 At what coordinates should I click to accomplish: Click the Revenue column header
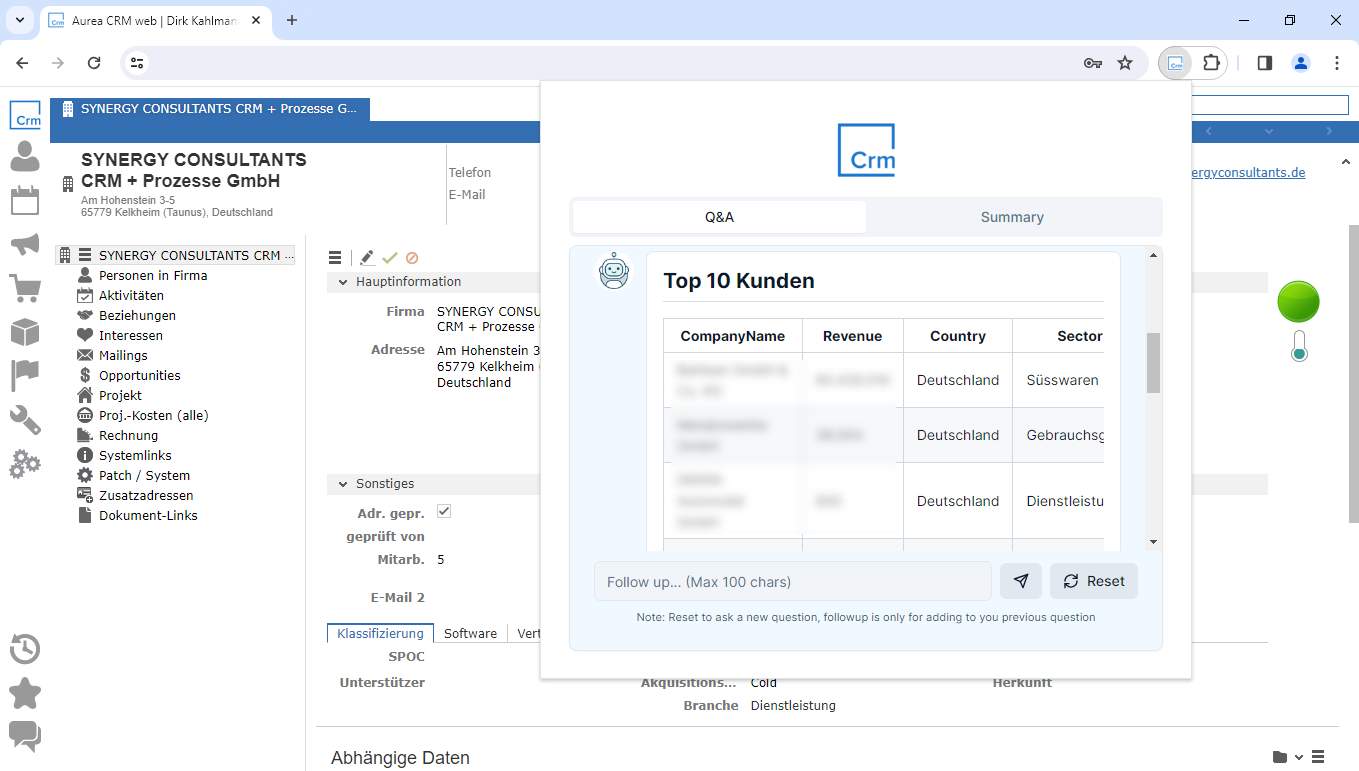click(852, 336)
